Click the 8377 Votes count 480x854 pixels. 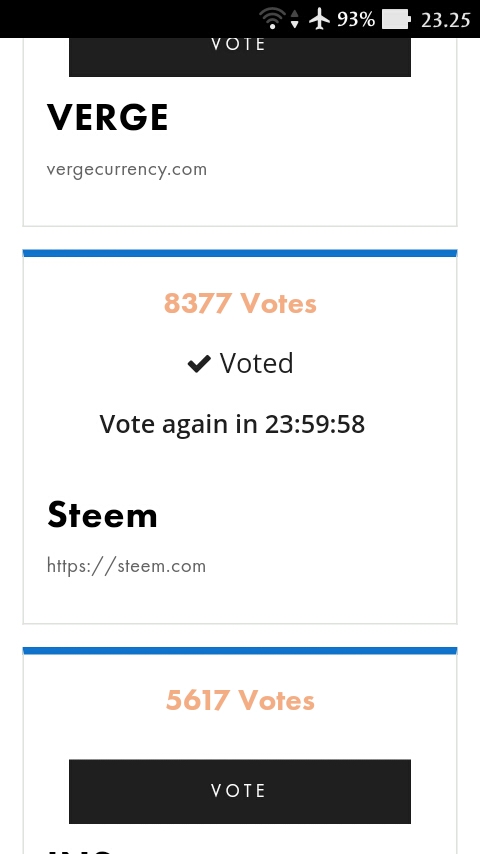240,303
